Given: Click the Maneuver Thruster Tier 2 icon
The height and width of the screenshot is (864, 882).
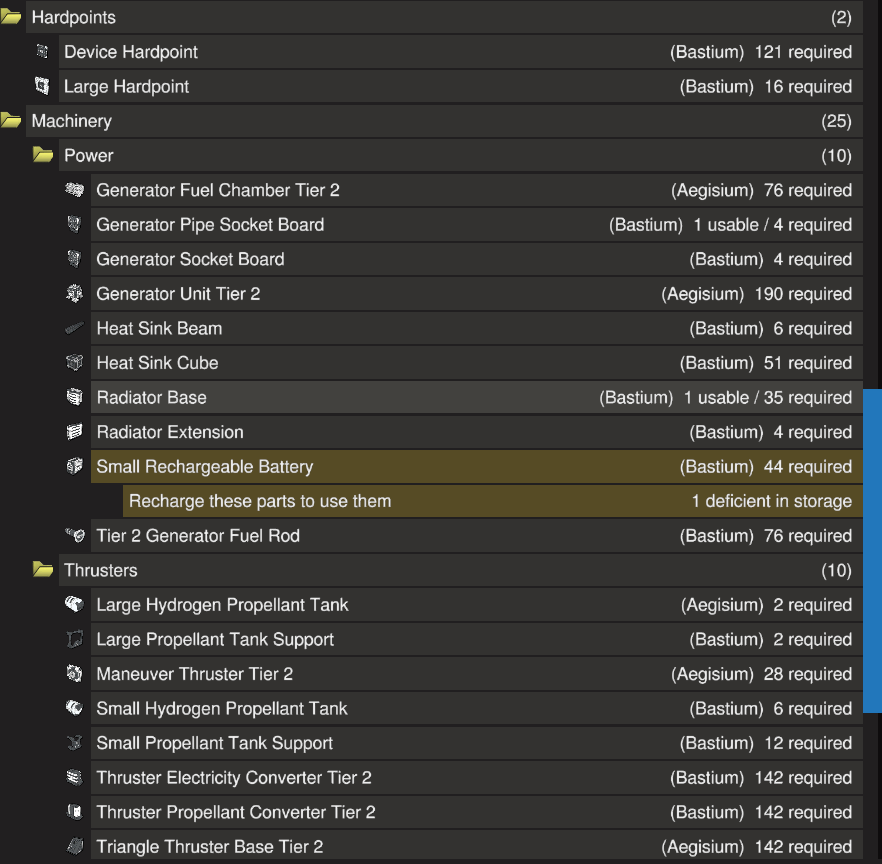Looking at the screenshot, I should point(74,674).
